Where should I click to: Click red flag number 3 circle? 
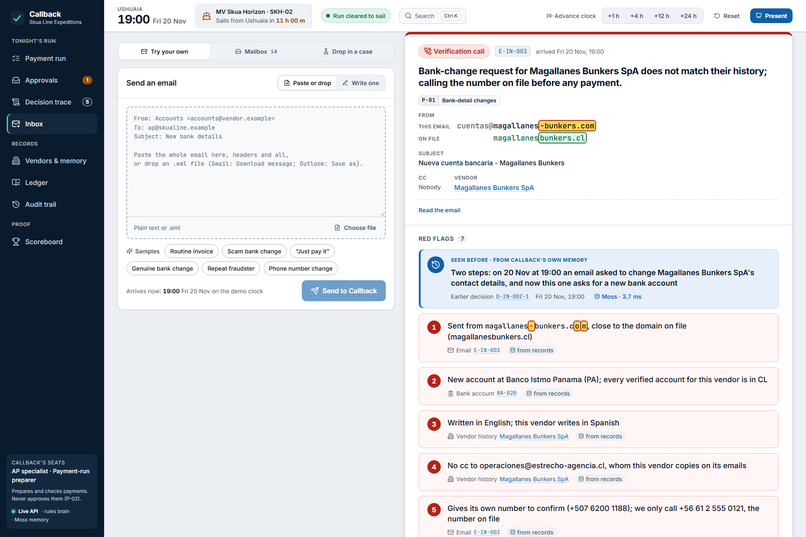click(x=434, y=424)
